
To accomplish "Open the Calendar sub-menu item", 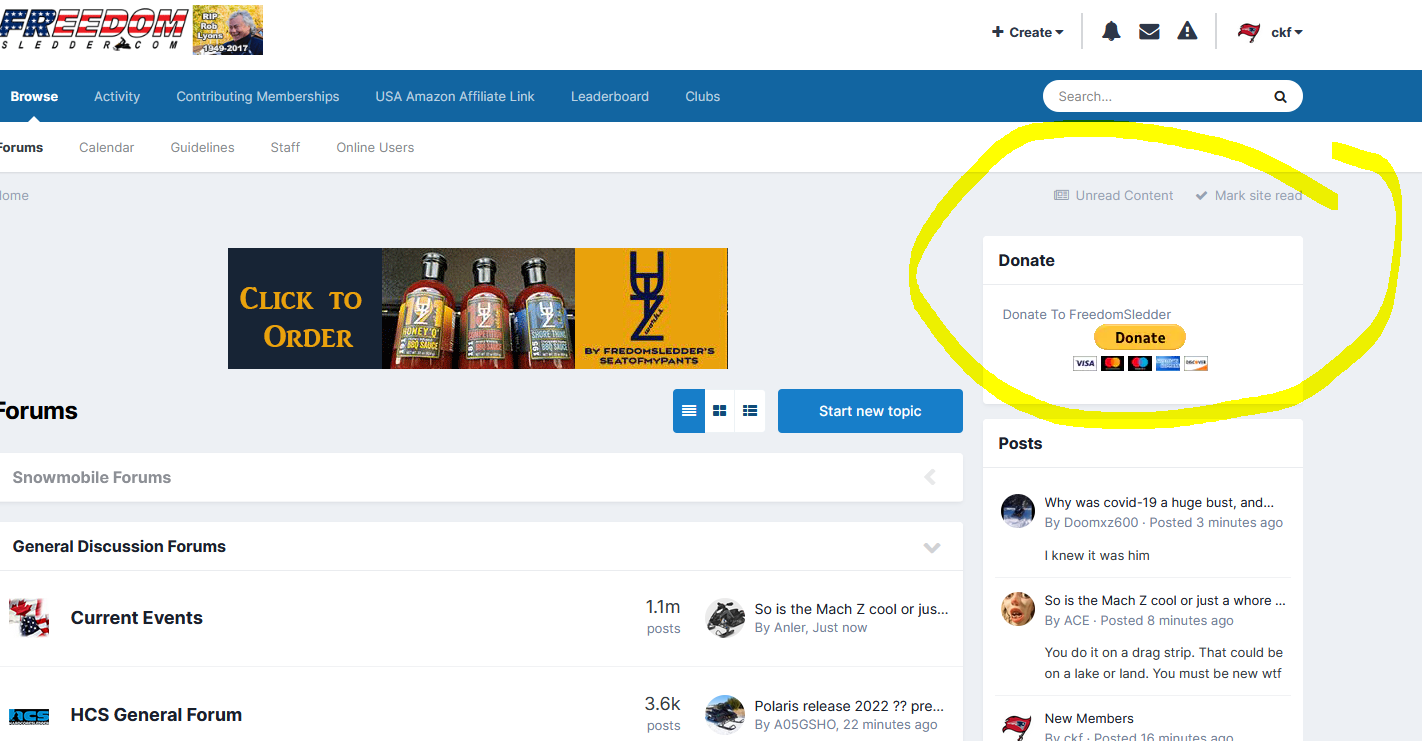I will (107, 147).
